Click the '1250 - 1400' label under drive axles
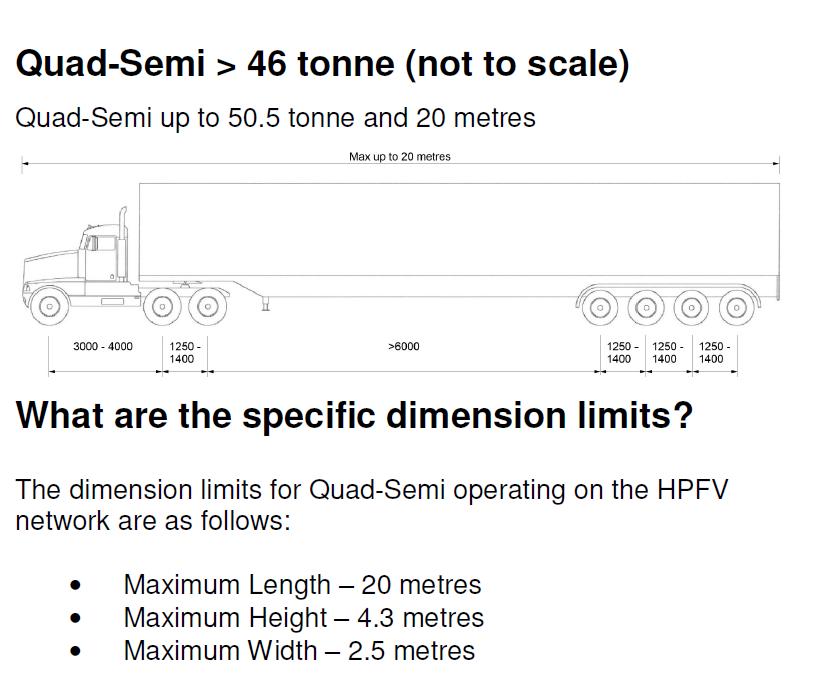Viewport: 816px width, 687px height. point(184,352)
